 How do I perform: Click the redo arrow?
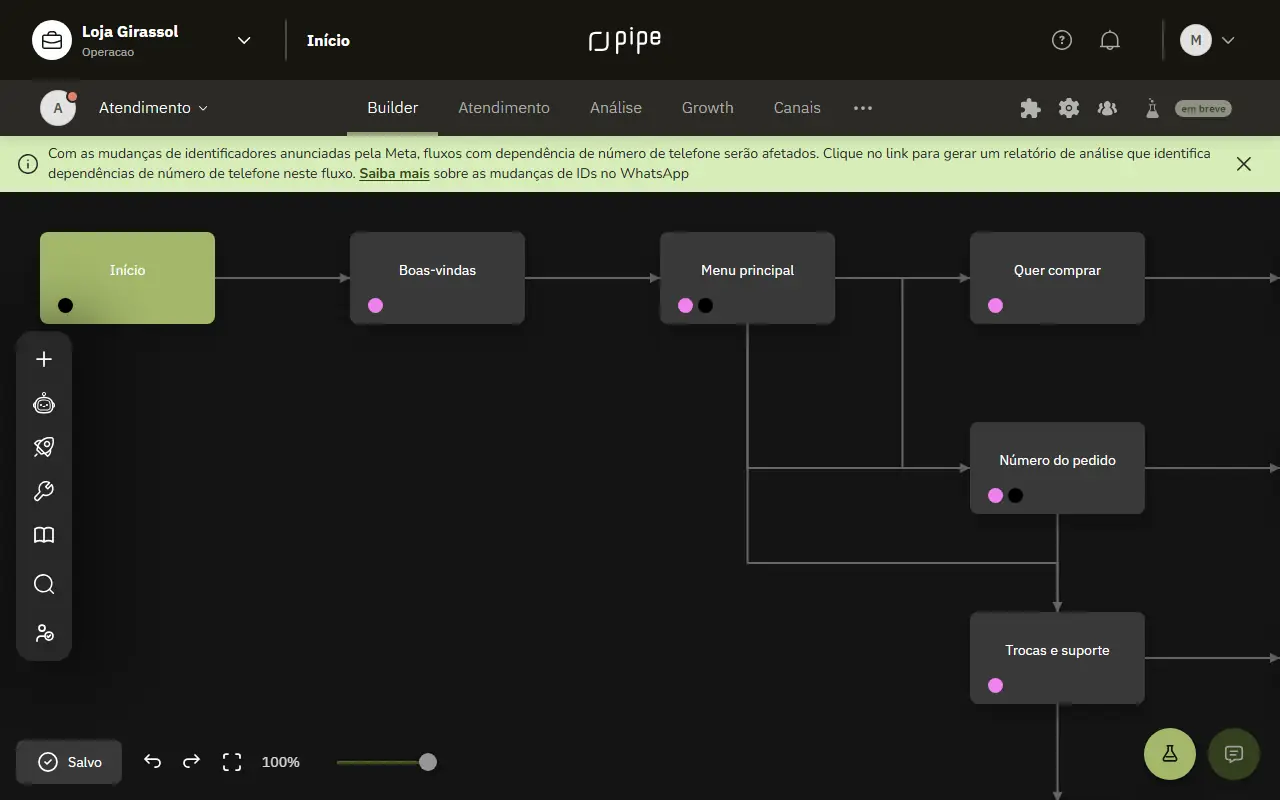(x=192, y=762)
